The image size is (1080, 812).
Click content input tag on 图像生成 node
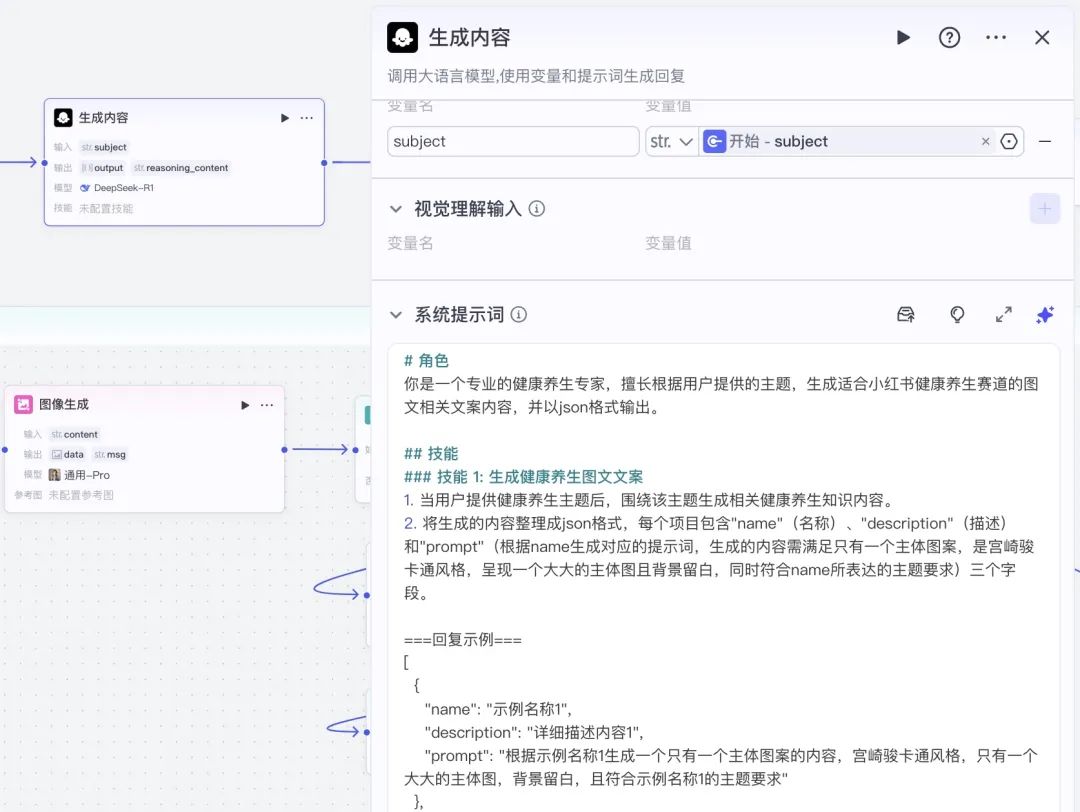coord(74,435)
